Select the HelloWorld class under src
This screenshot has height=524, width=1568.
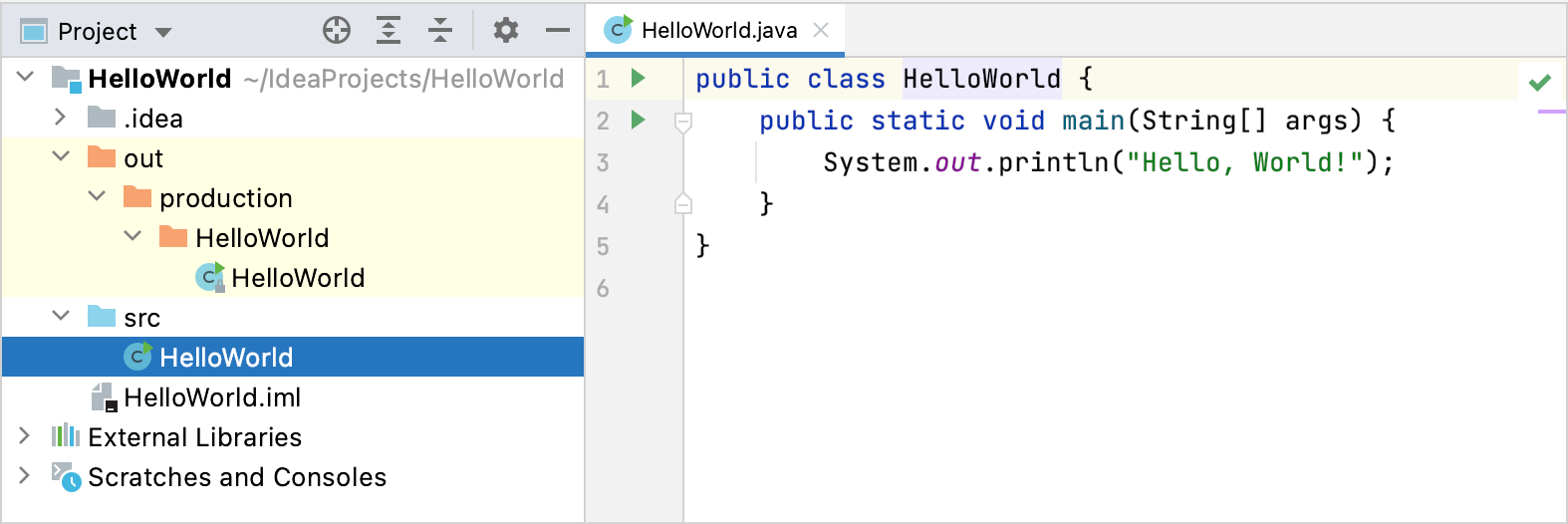pyautogui.click(x=293, y=357)
